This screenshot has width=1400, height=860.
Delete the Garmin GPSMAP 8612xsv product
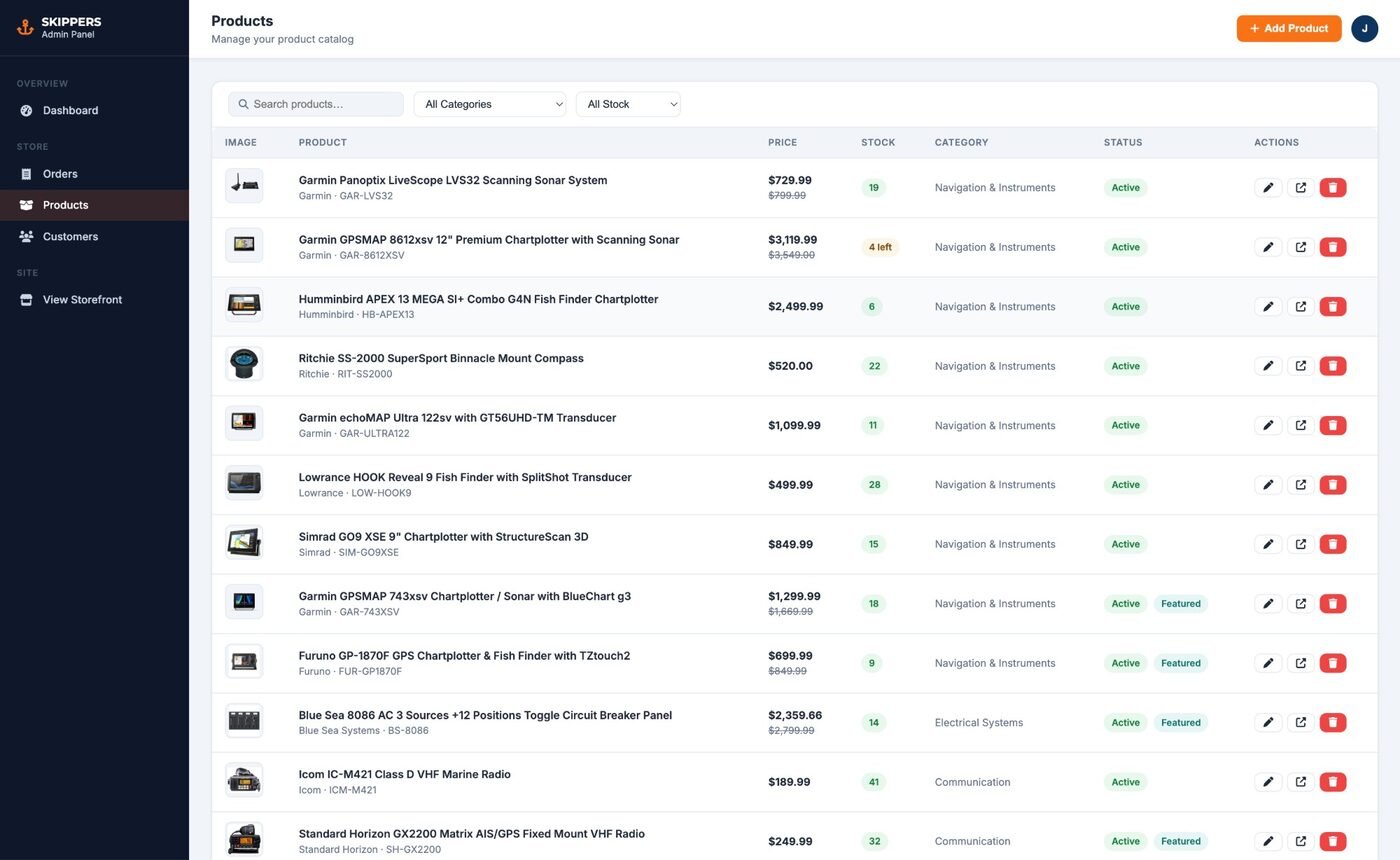pos(1333,247)
